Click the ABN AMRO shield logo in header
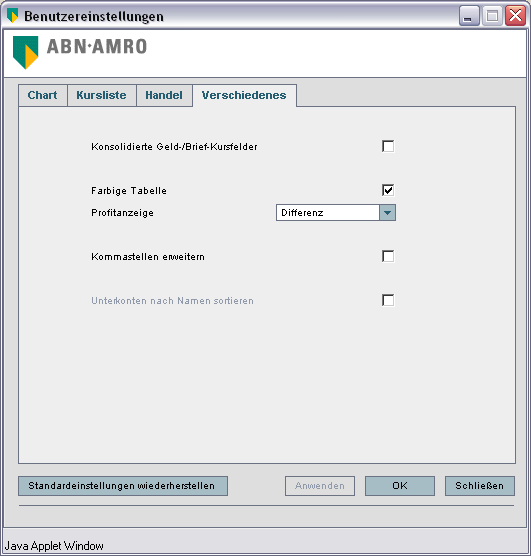The height and width of the screenshot is (556, 531). tap(26, 52)
